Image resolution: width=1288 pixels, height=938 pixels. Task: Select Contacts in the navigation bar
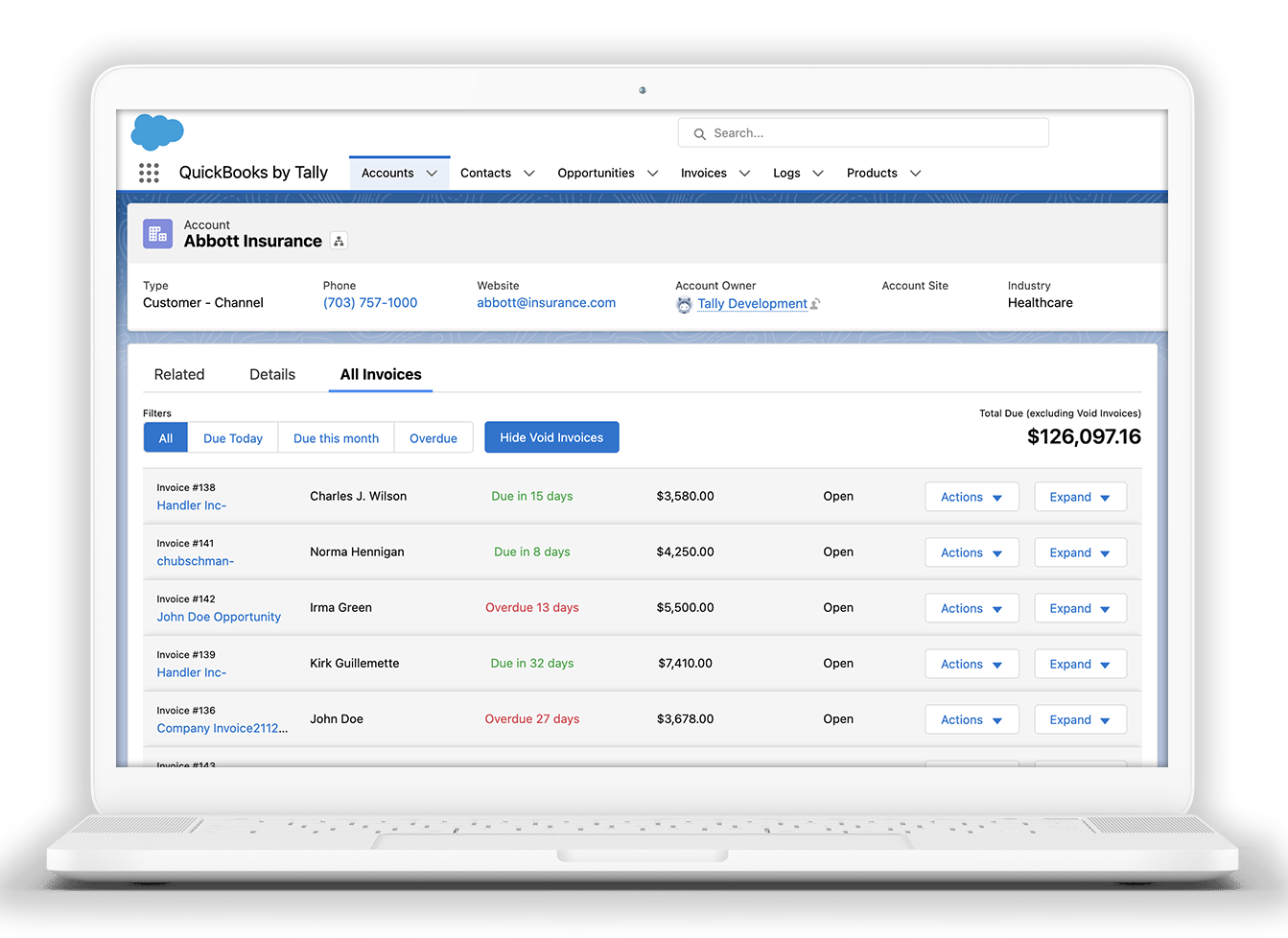pos(485,173)
